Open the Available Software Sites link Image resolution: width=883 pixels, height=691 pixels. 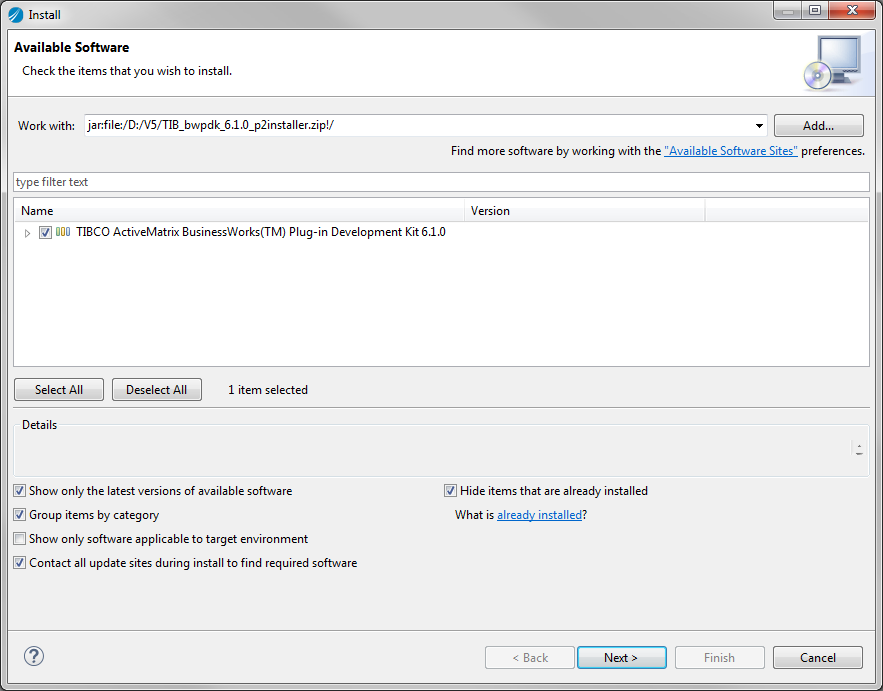pos(731,151)
